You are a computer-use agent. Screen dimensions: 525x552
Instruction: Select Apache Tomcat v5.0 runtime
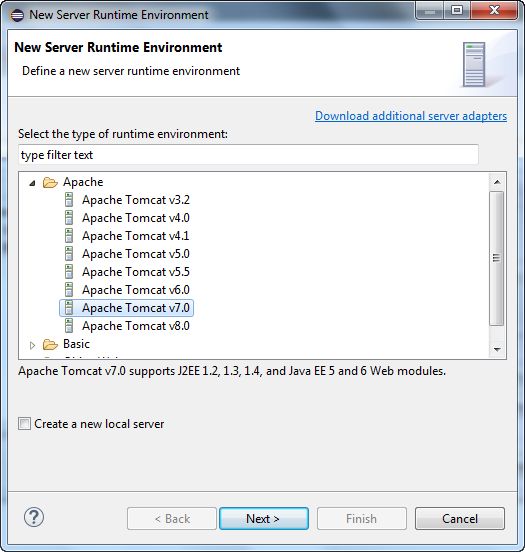[x=136, y=254]
